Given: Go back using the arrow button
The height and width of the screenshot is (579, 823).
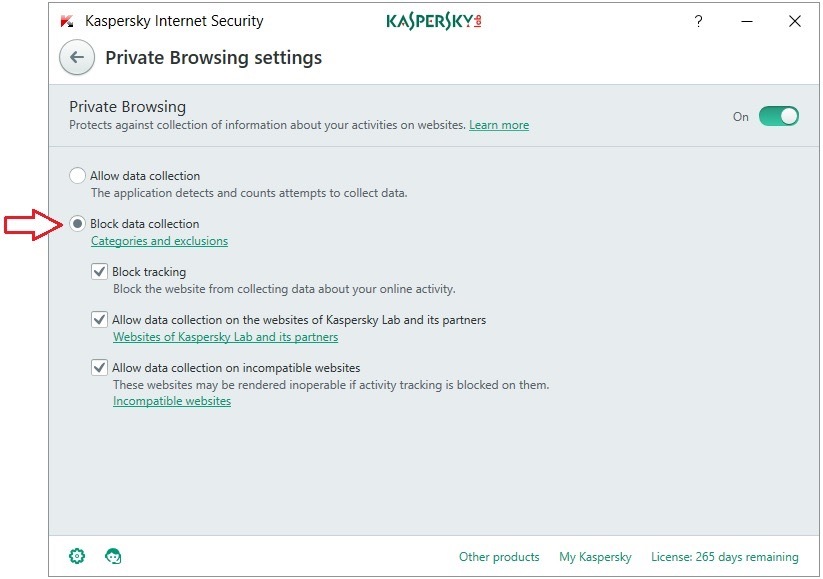Looking at the screenshot, I should [x=77, y=57].
